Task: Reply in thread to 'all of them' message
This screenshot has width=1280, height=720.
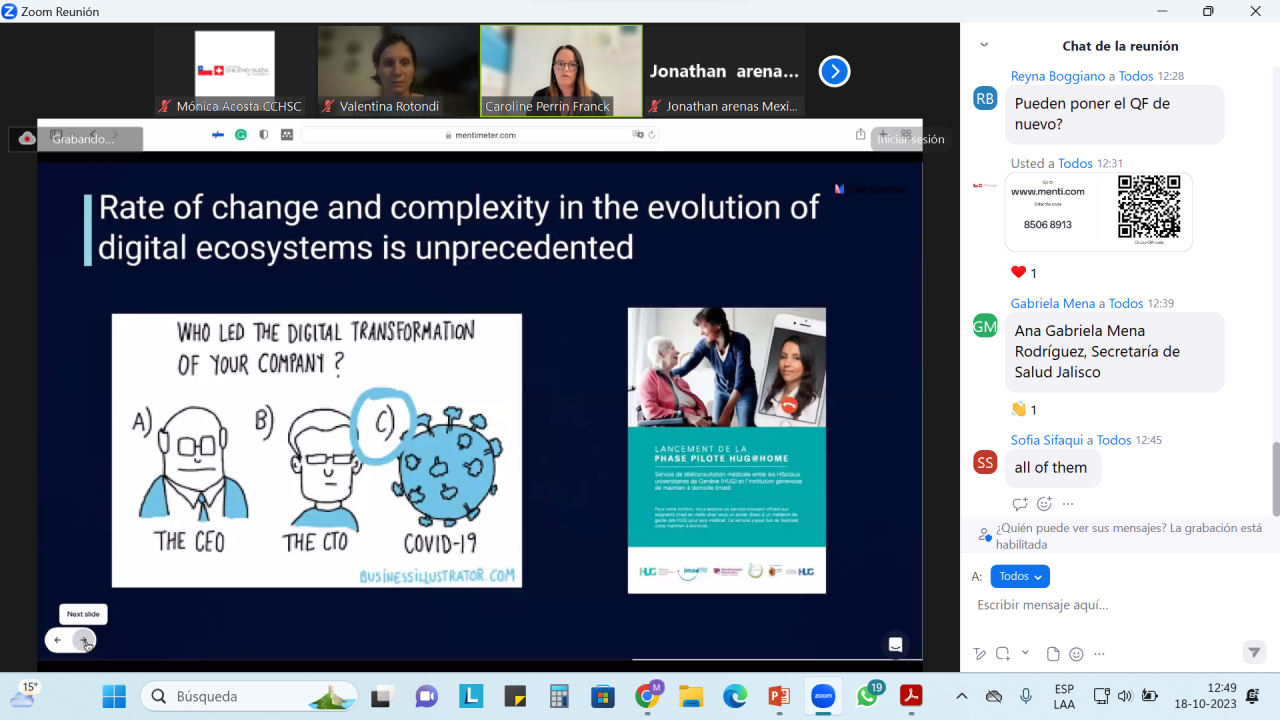Action: 1019,504
